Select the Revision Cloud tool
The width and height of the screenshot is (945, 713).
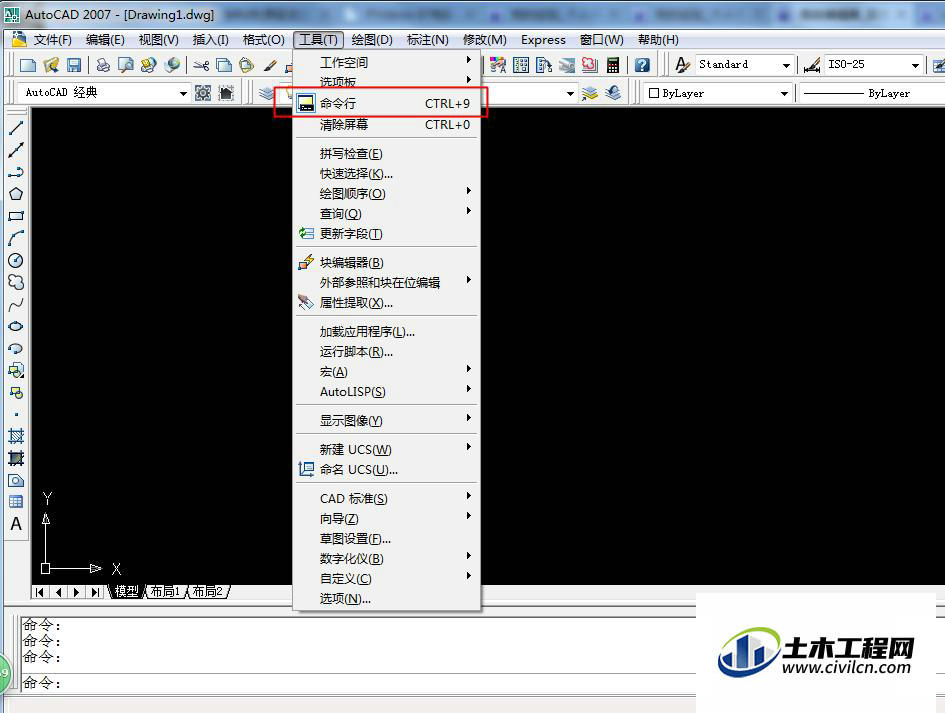pyautogui.click(x=16, y=282)
